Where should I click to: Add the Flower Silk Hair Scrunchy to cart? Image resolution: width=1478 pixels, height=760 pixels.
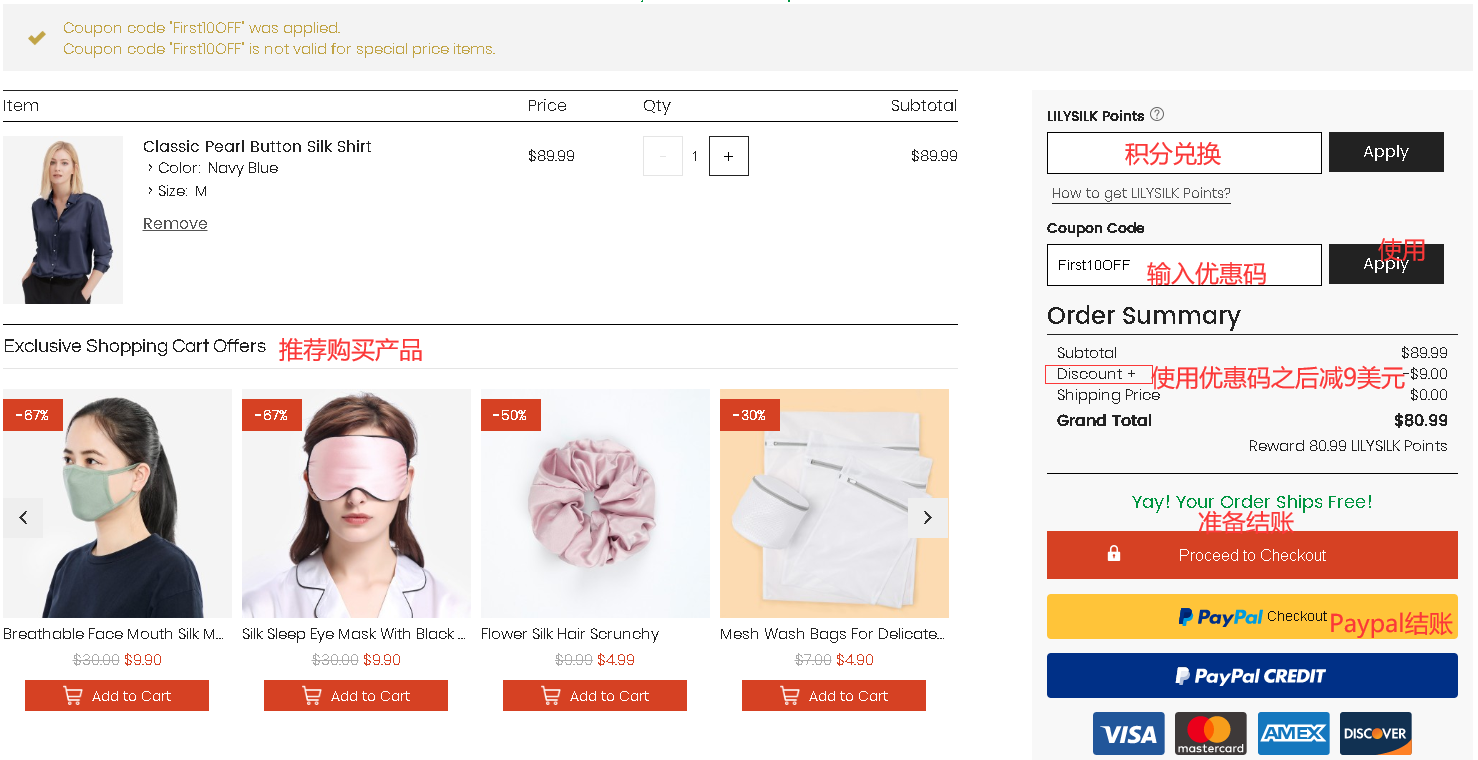(x=594, y=696)
